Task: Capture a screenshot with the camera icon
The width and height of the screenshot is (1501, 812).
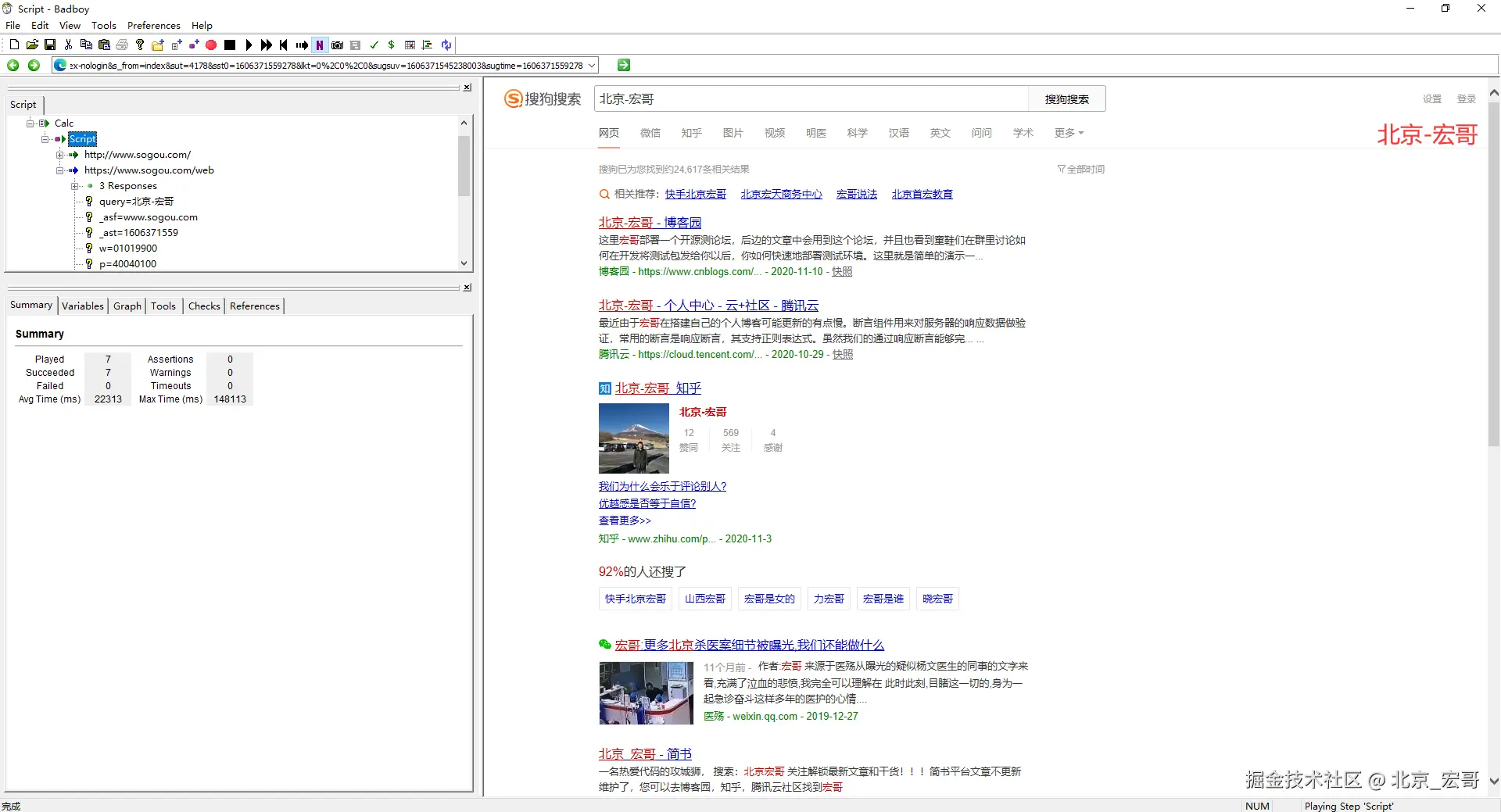Action: pos(338,45)
